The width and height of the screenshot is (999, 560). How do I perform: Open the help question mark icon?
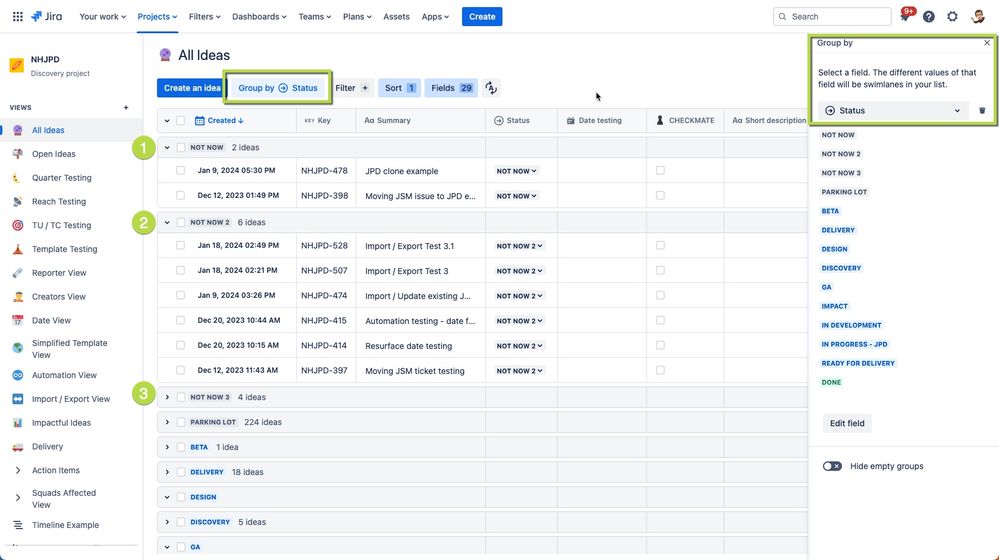tap(929, 17)
